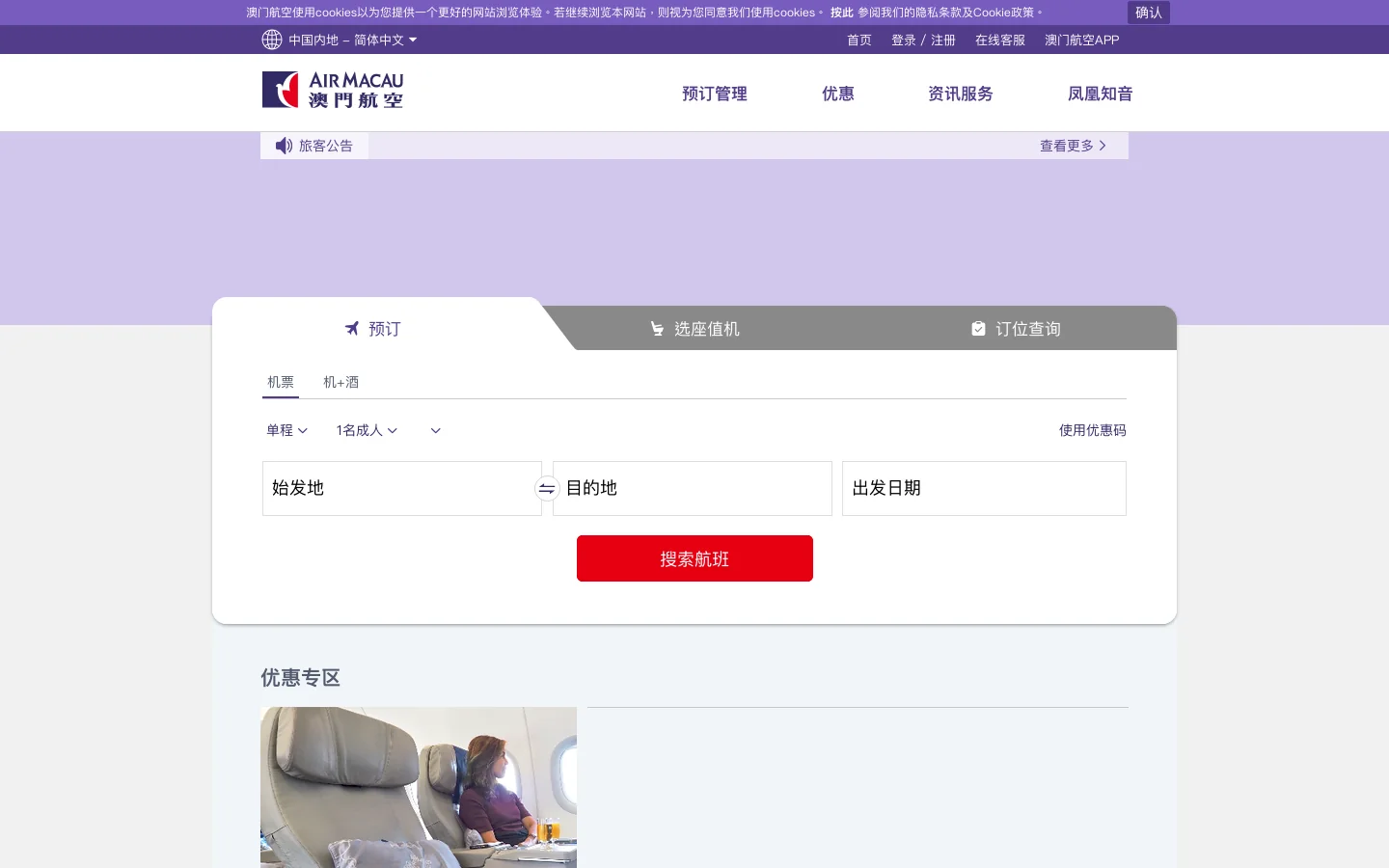
Task: Open the 凤凰知音 menu
Action: (x=1101, y=94)
